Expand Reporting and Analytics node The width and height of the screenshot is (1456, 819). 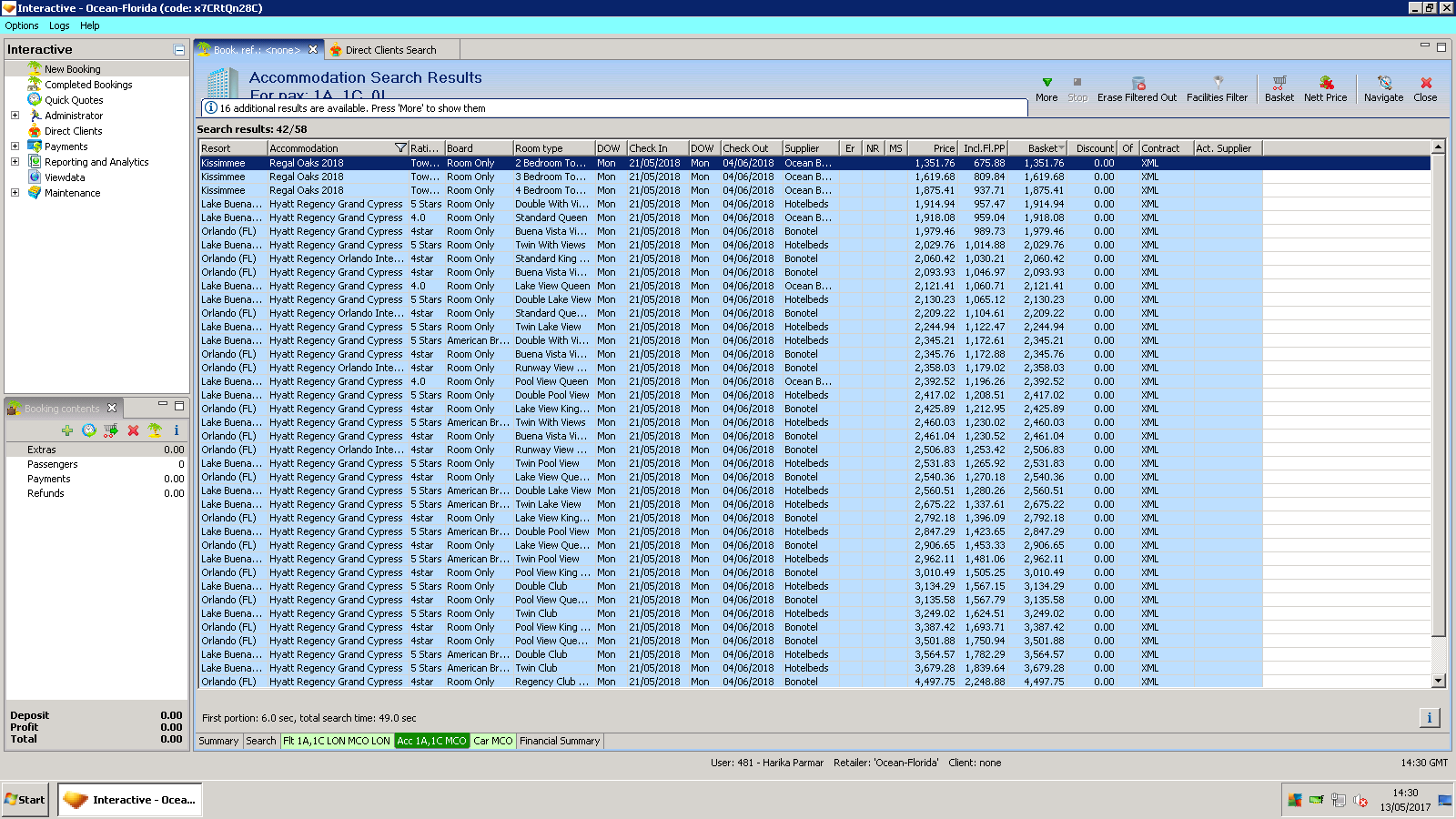(x=15, y=162)
